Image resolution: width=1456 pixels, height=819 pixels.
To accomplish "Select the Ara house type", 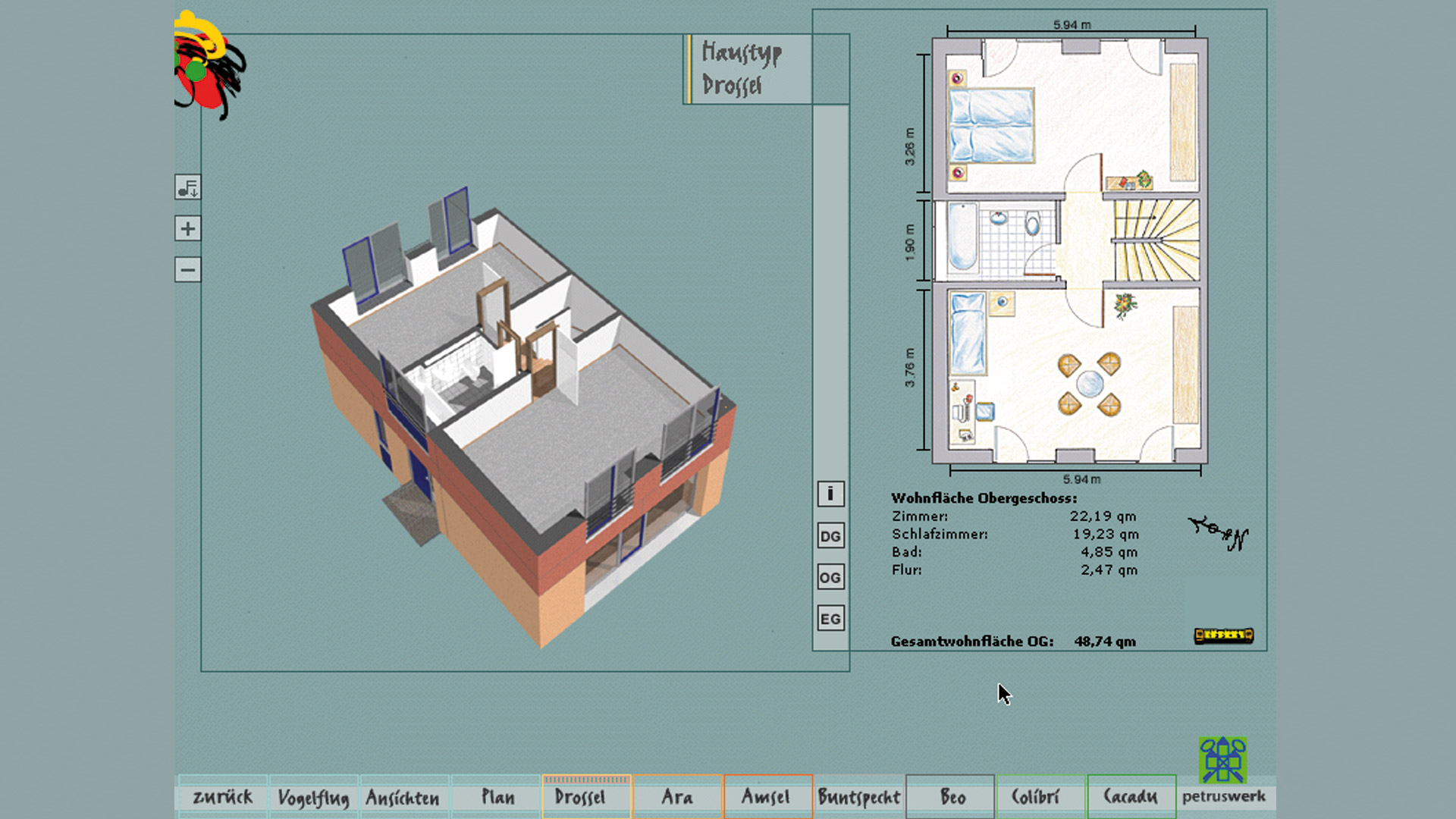I will coord(677,797).
